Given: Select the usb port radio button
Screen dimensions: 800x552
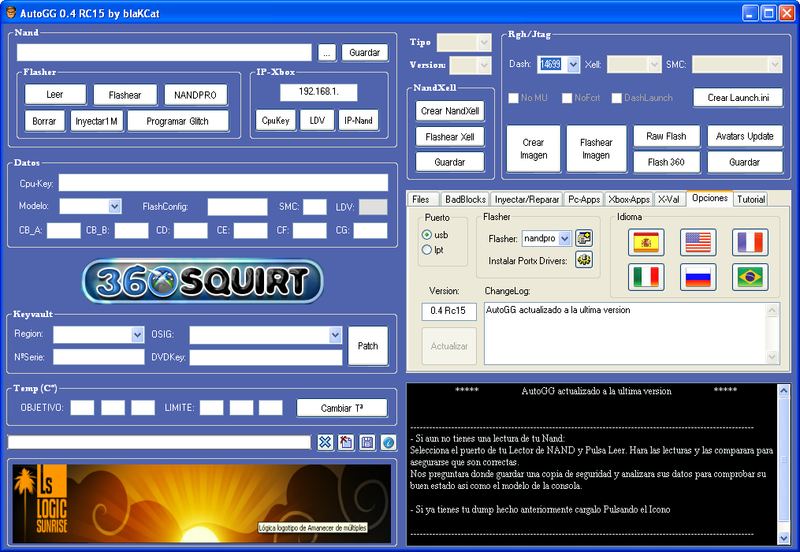Looking at the screenshot, I should (427, 235).
